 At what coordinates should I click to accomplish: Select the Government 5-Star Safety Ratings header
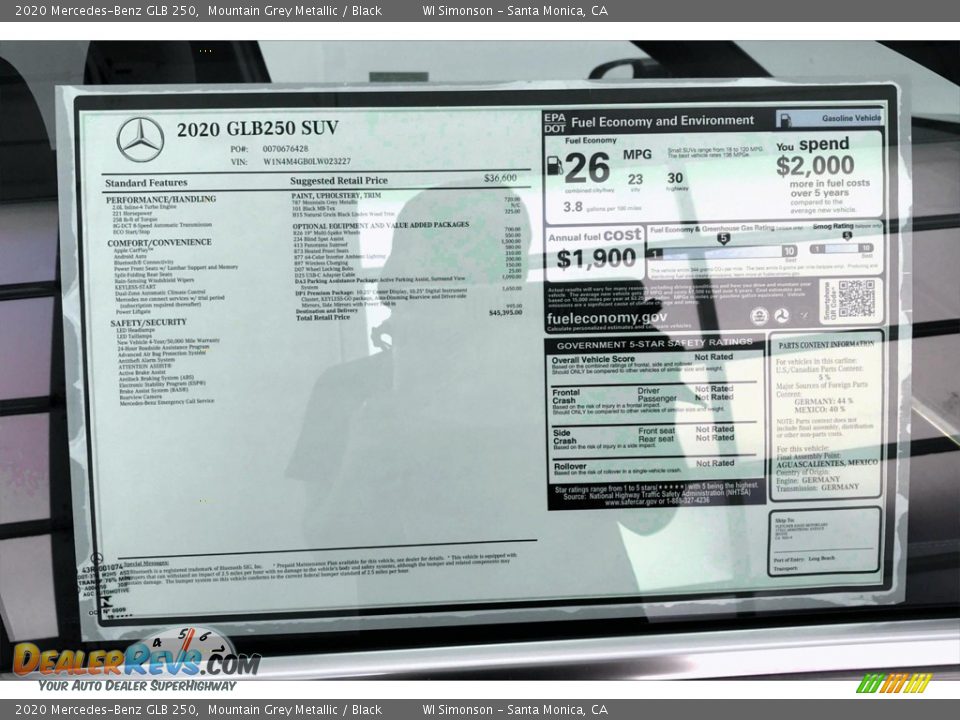point(655,344)
